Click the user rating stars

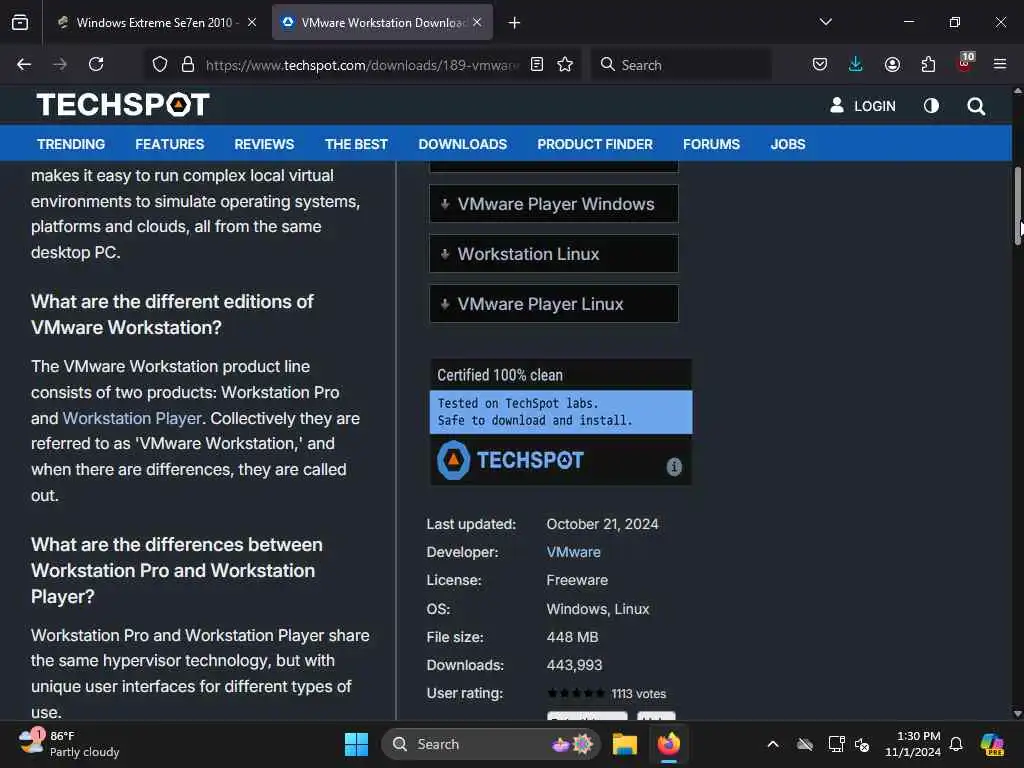click(575, 693)
